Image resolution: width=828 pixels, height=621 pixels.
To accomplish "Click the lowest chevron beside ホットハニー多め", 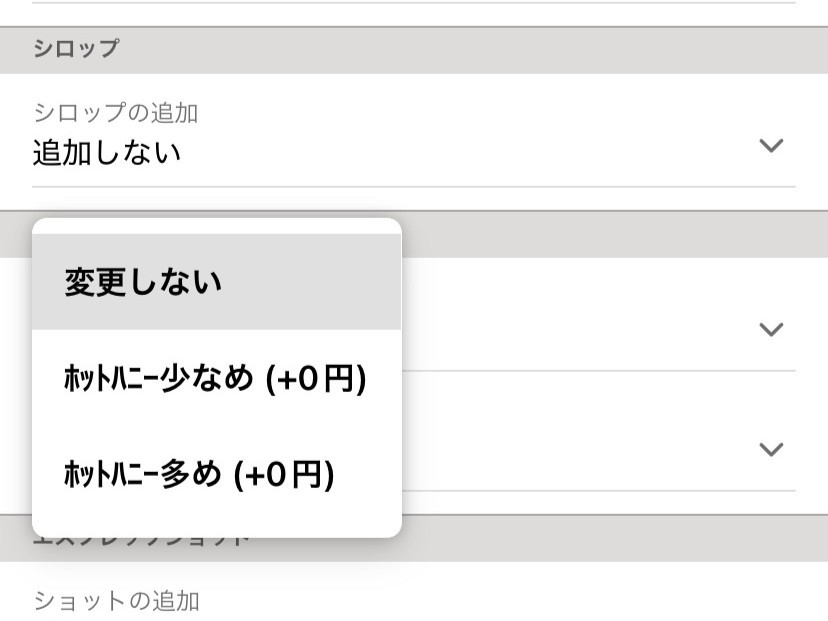I will 769,450.
